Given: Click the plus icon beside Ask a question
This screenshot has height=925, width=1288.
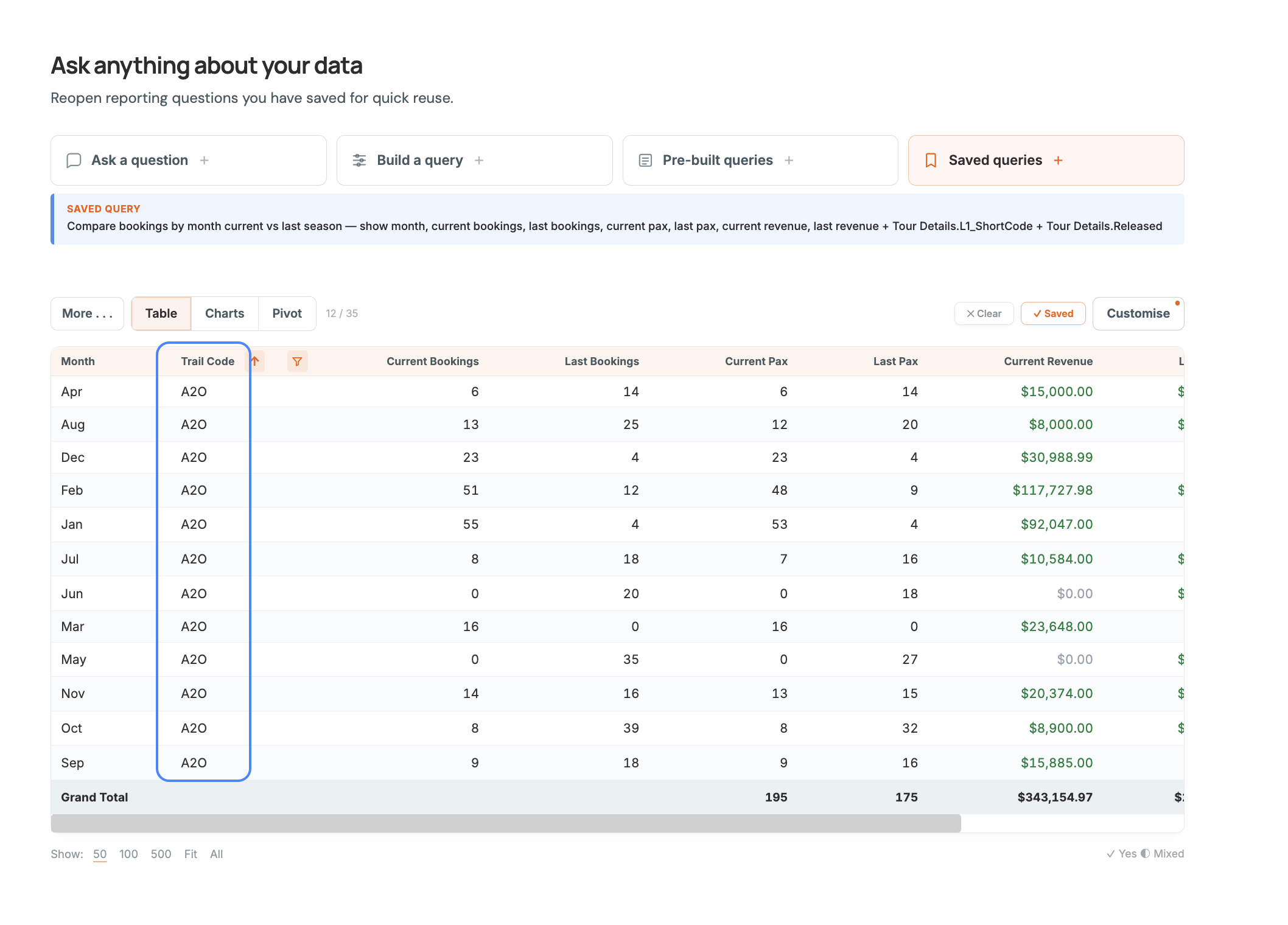Looking at the screenshot, I should [205, 161].
